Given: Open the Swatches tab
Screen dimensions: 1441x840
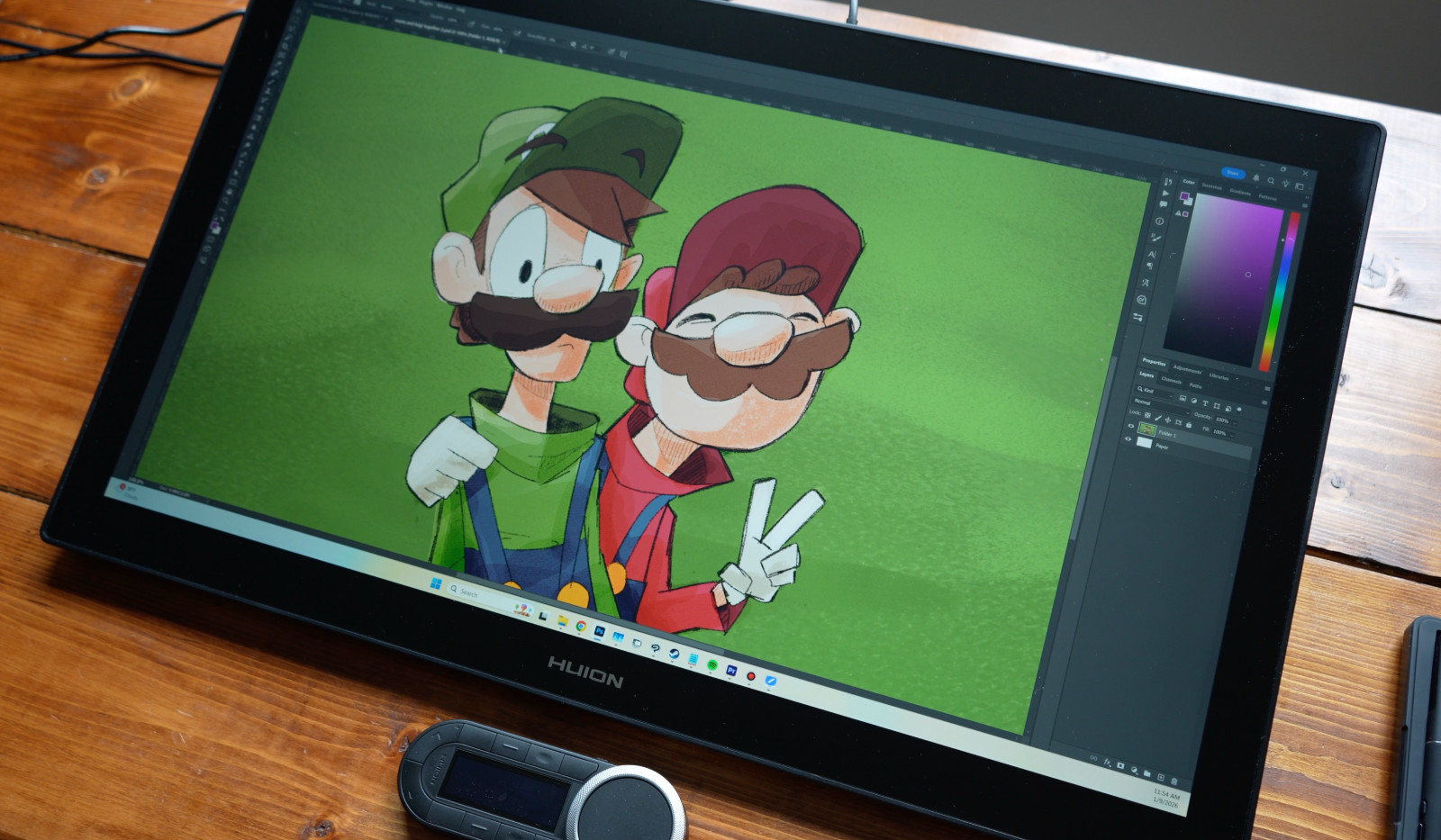Looking at the screenshot, I should tap(1212, 187).
